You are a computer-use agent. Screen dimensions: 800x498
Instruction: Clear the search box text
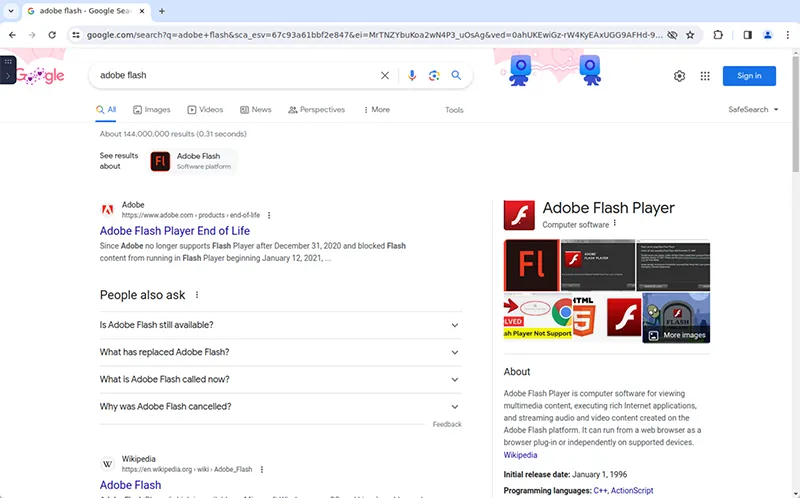tap(385, 75)
